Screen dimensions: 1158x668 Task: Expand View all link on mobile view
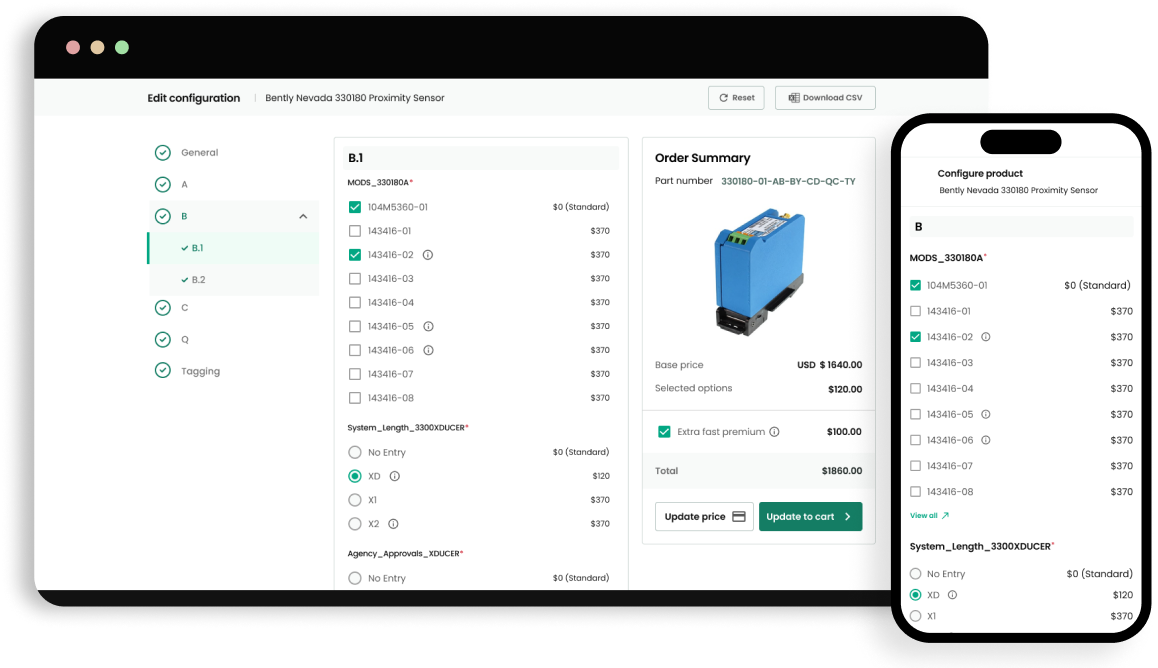(929, 516)
